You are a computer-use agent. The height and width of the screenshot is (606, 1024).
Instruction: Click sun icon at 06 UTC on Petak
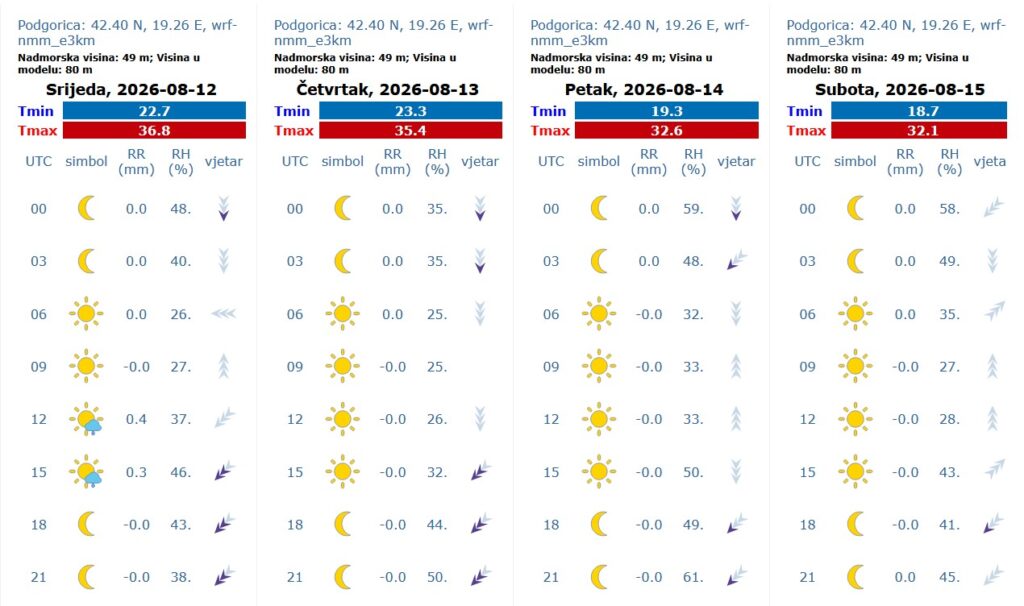pyautogui.click(x=599, y=313)
